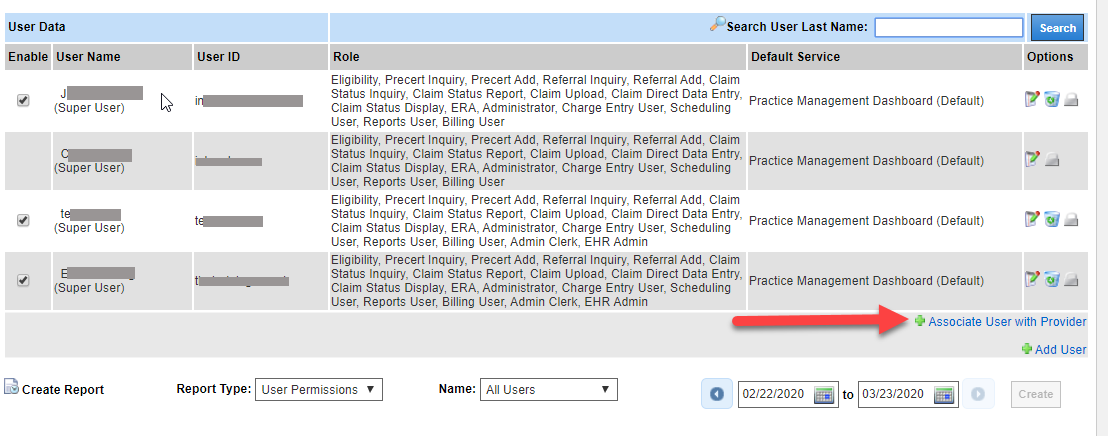Click Associate User with Provider link
1108x436 pixels.
coord(1007,322)
